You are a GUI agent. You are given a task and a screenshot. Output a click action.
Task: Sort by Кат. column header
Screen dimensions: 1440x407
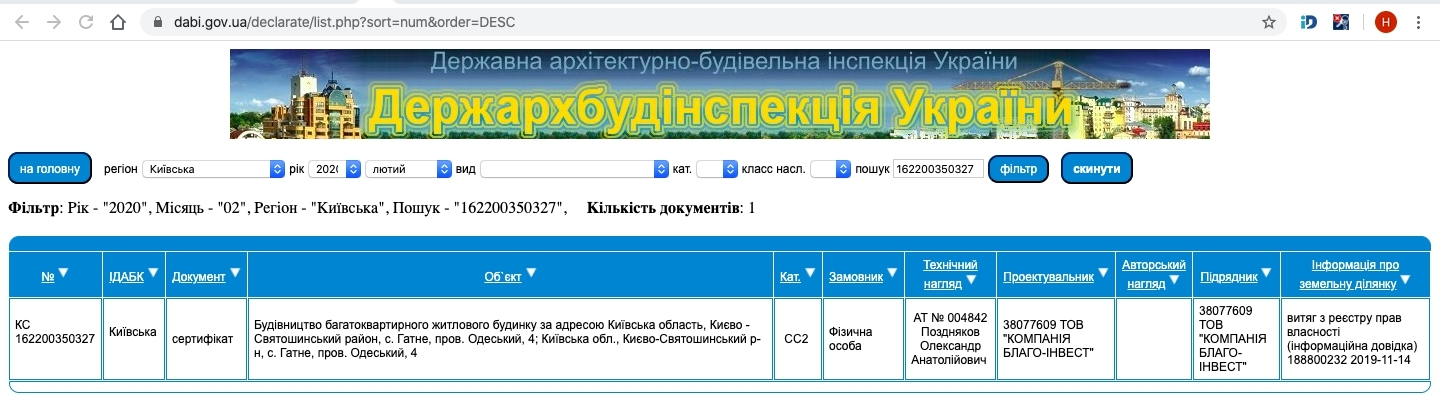tap(790, 277)
